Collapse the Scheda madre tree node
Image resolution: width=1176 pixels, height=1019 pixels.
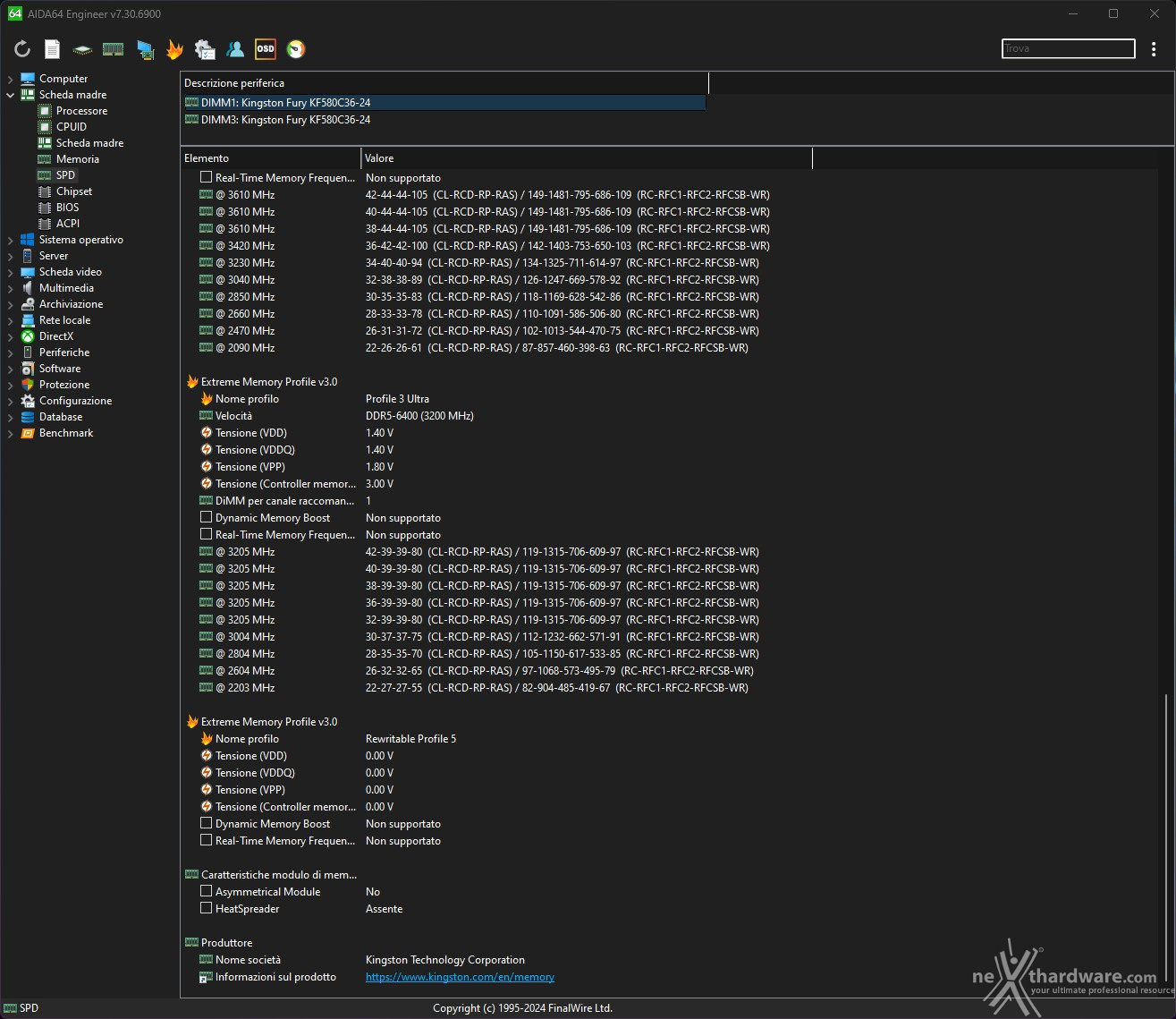(11, 95)
